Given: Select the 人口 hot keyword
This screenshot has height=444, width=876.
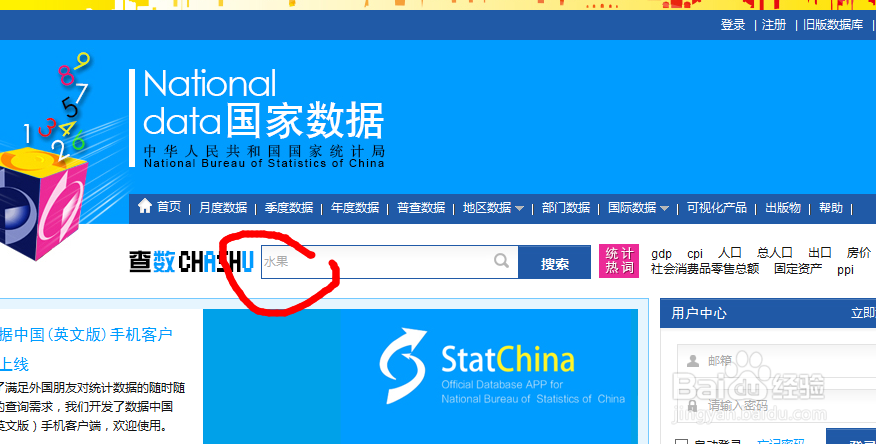Looking at the screenshot, I should coord(730,253).
